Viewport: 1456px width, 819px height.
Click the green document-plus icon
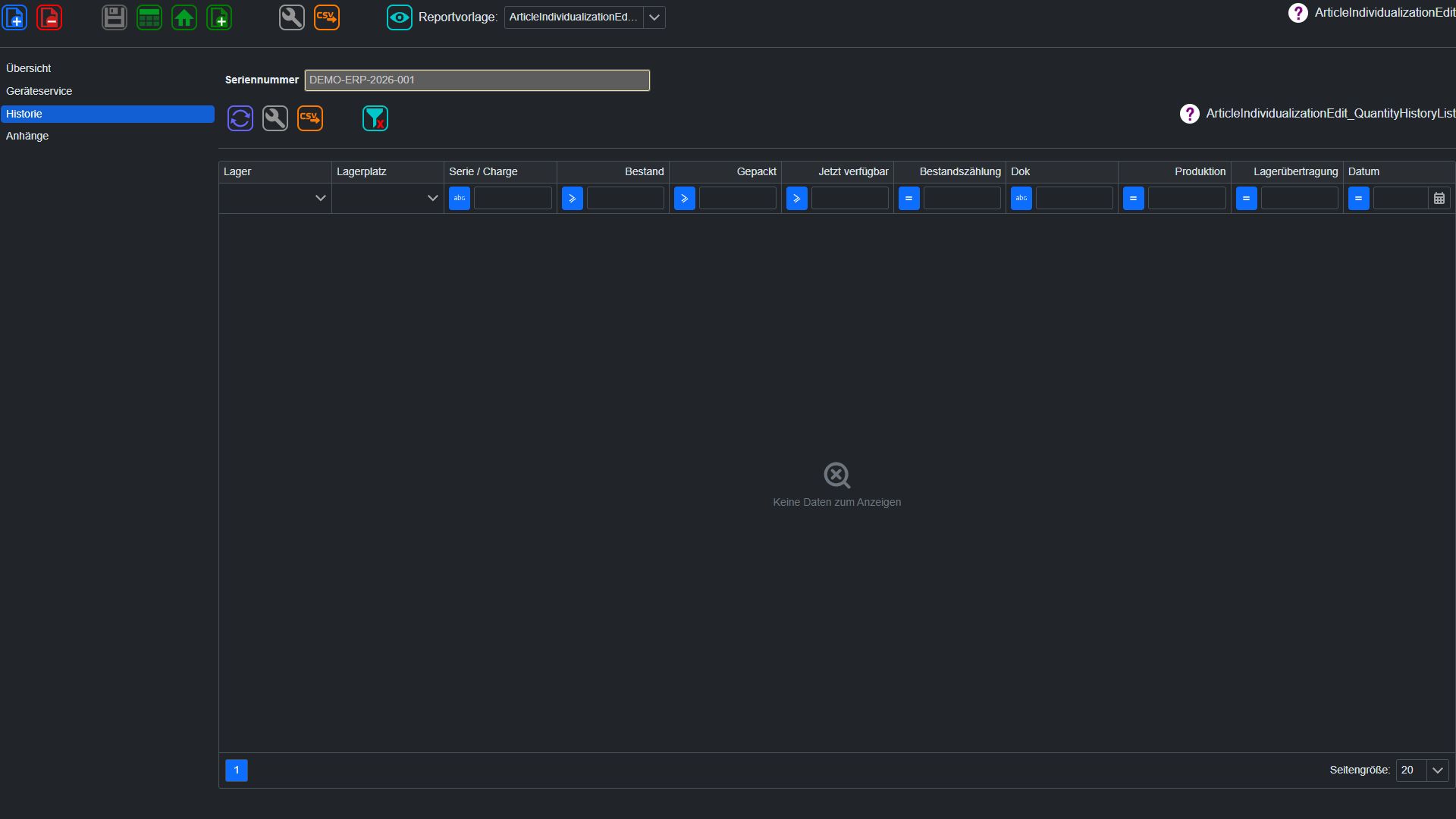point(219,17)
